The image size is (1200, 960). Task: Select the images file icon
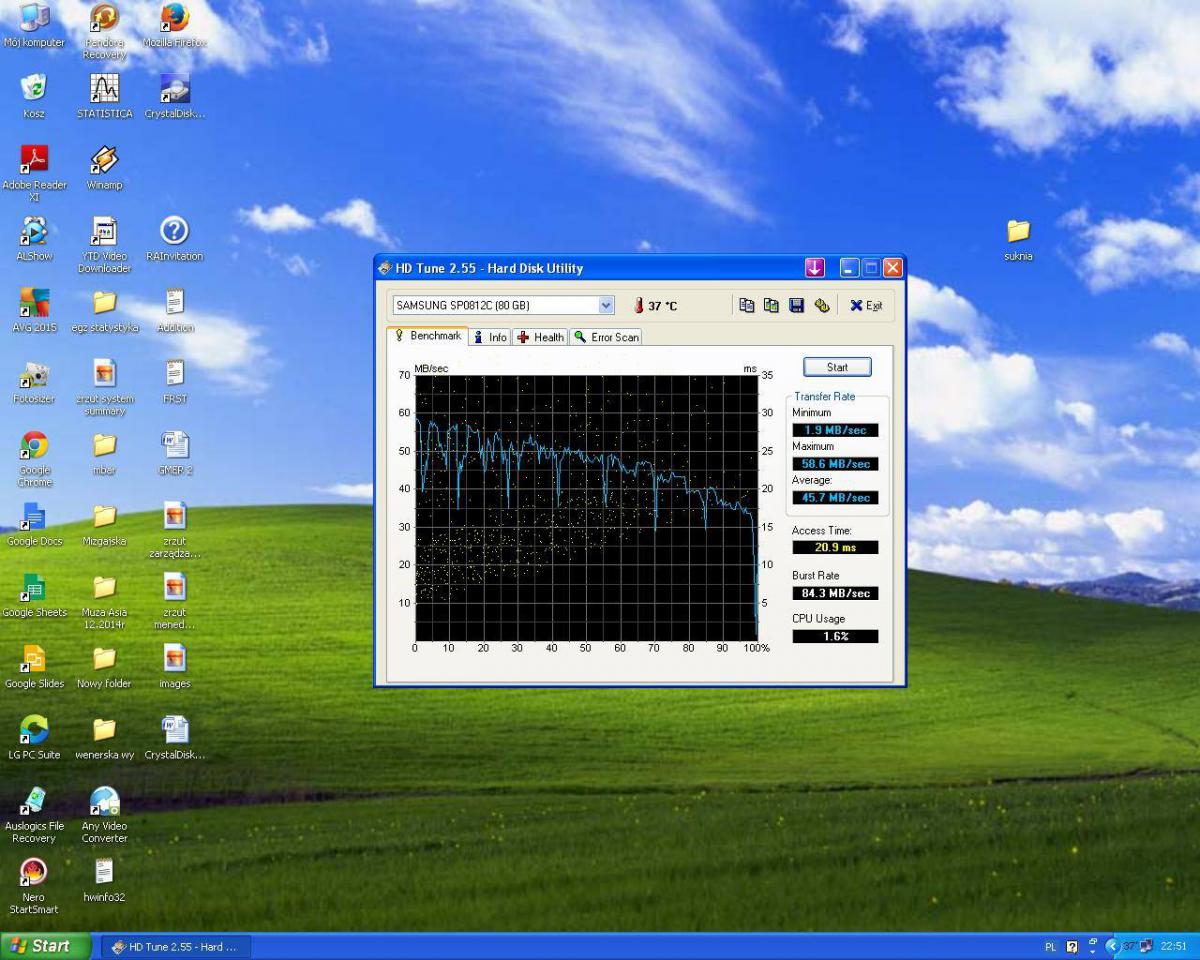(175, 665)
